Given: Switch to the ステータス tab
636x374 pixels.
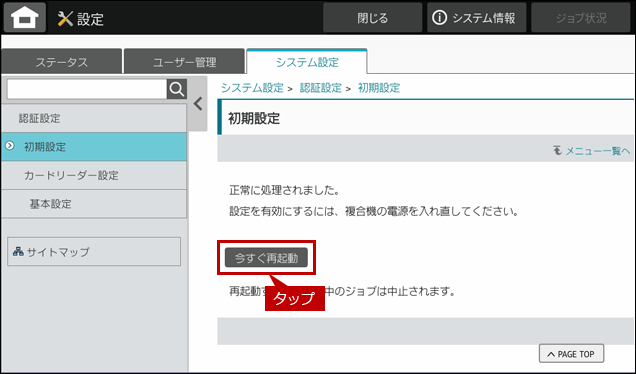Looking at the screenshot, I should (x=62, y=62).
